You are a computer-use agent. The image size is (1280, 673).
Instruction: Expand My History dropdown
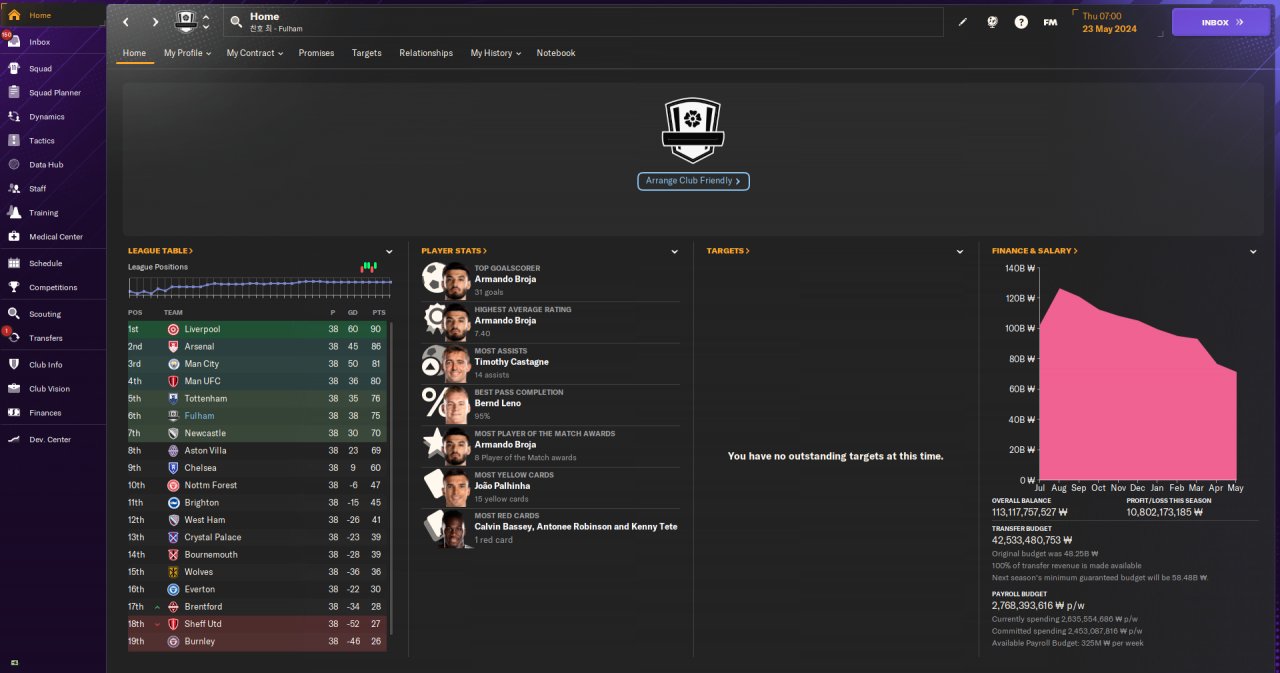tap(495, 53)
